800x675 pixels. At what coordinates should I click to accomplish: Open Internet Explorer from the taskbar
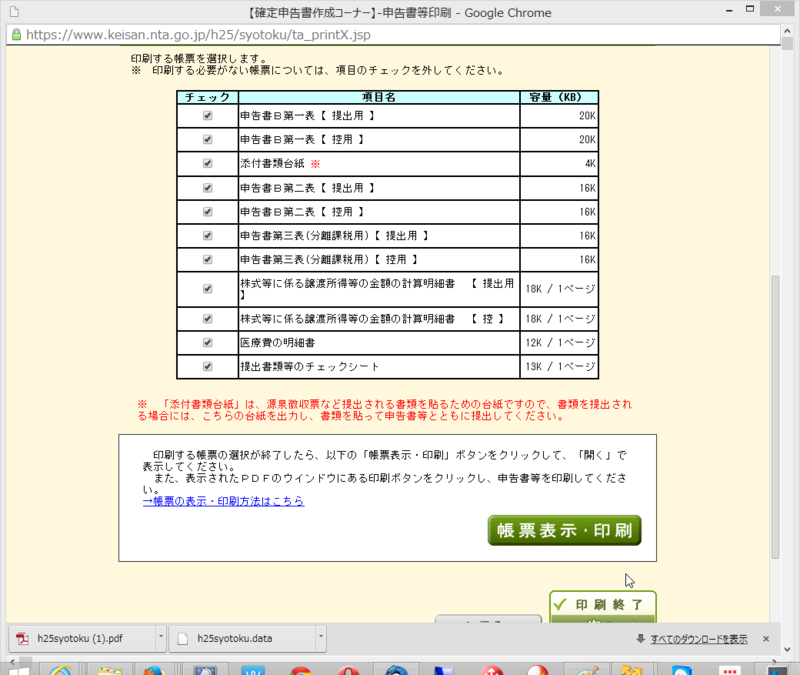tap(61, 670)
